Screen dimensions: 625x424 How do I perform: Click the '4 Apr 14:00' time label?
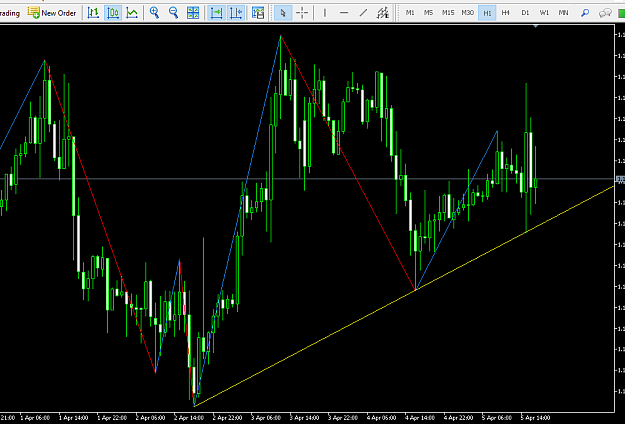(x=420, y=418)
